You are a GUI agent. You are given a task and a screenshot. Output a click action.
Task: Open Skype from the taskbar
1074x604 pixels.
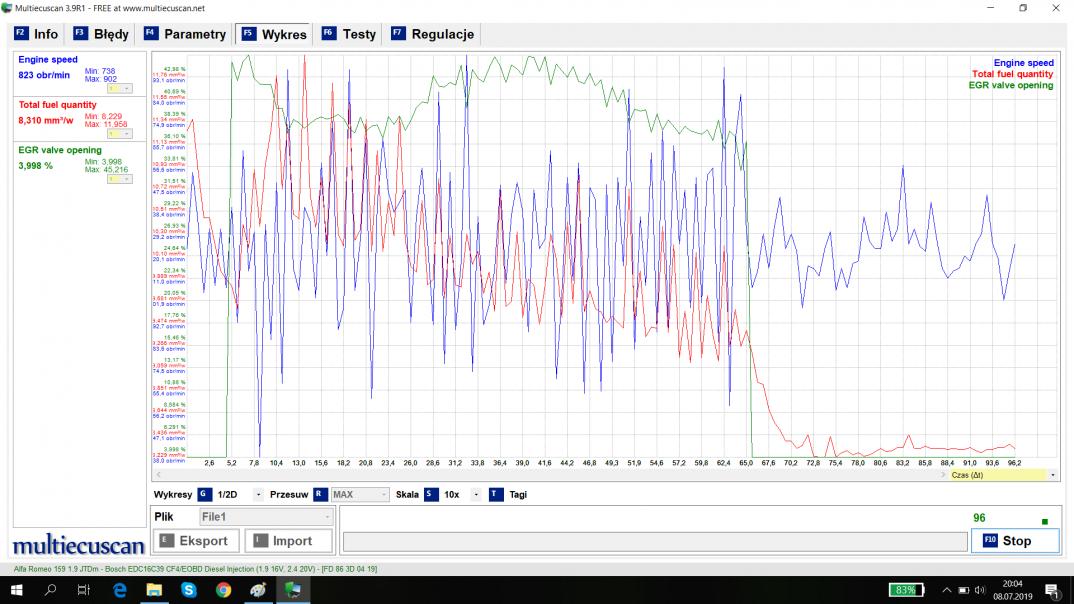click(189, 590)
